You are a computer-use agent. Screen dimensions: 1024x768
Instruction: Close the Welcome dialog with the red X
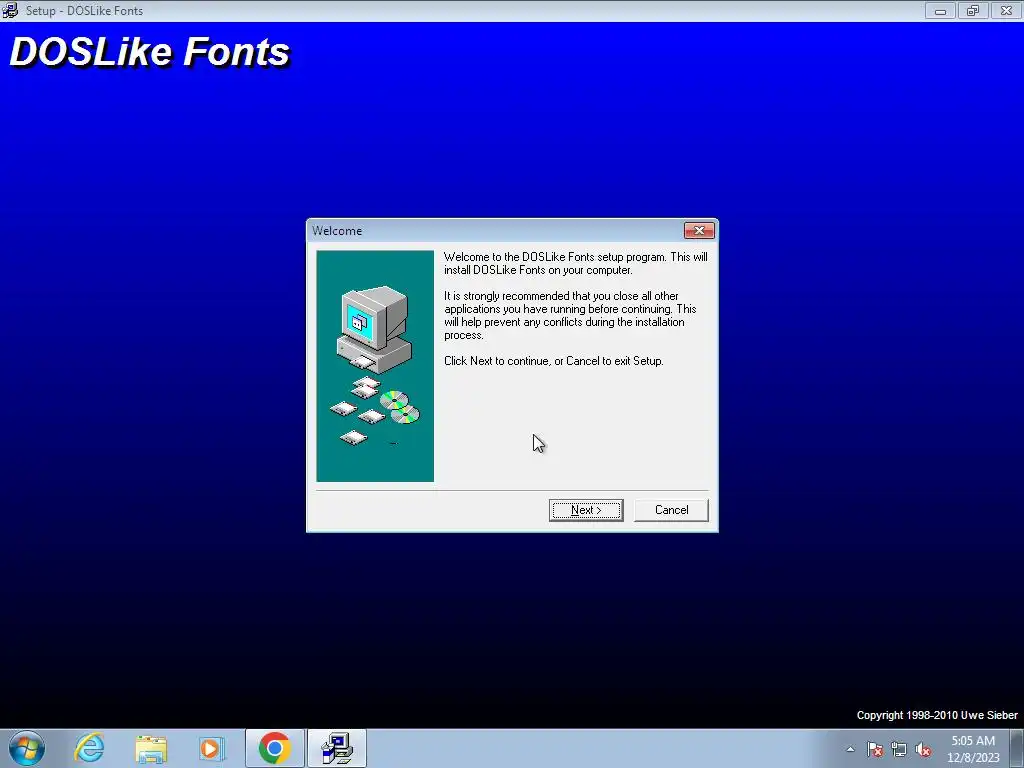(x=699, y=231)
